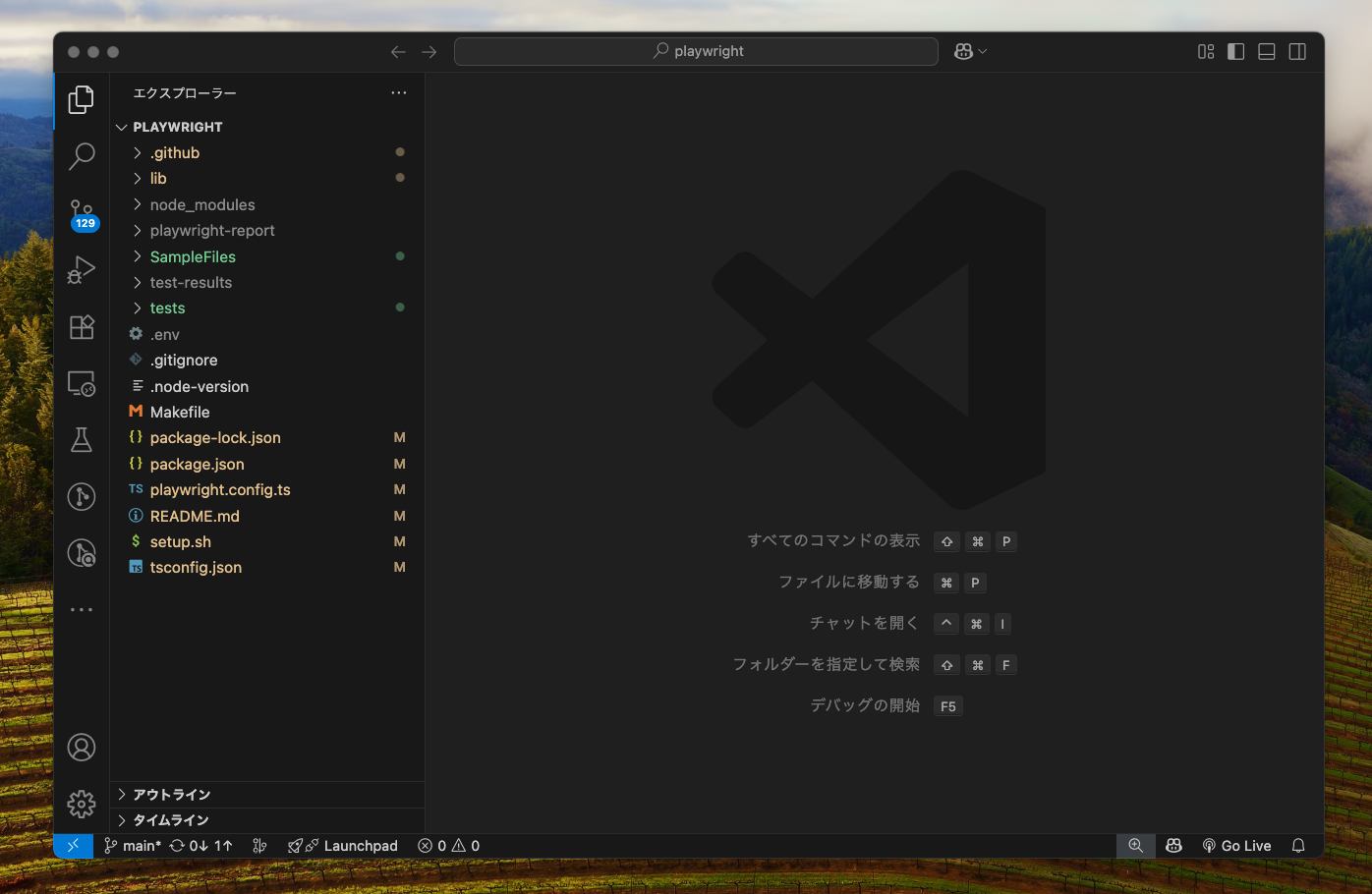Expand the アウトライン section
Viewport: 1372px width, 894px height.
click(x=172, y=795)
